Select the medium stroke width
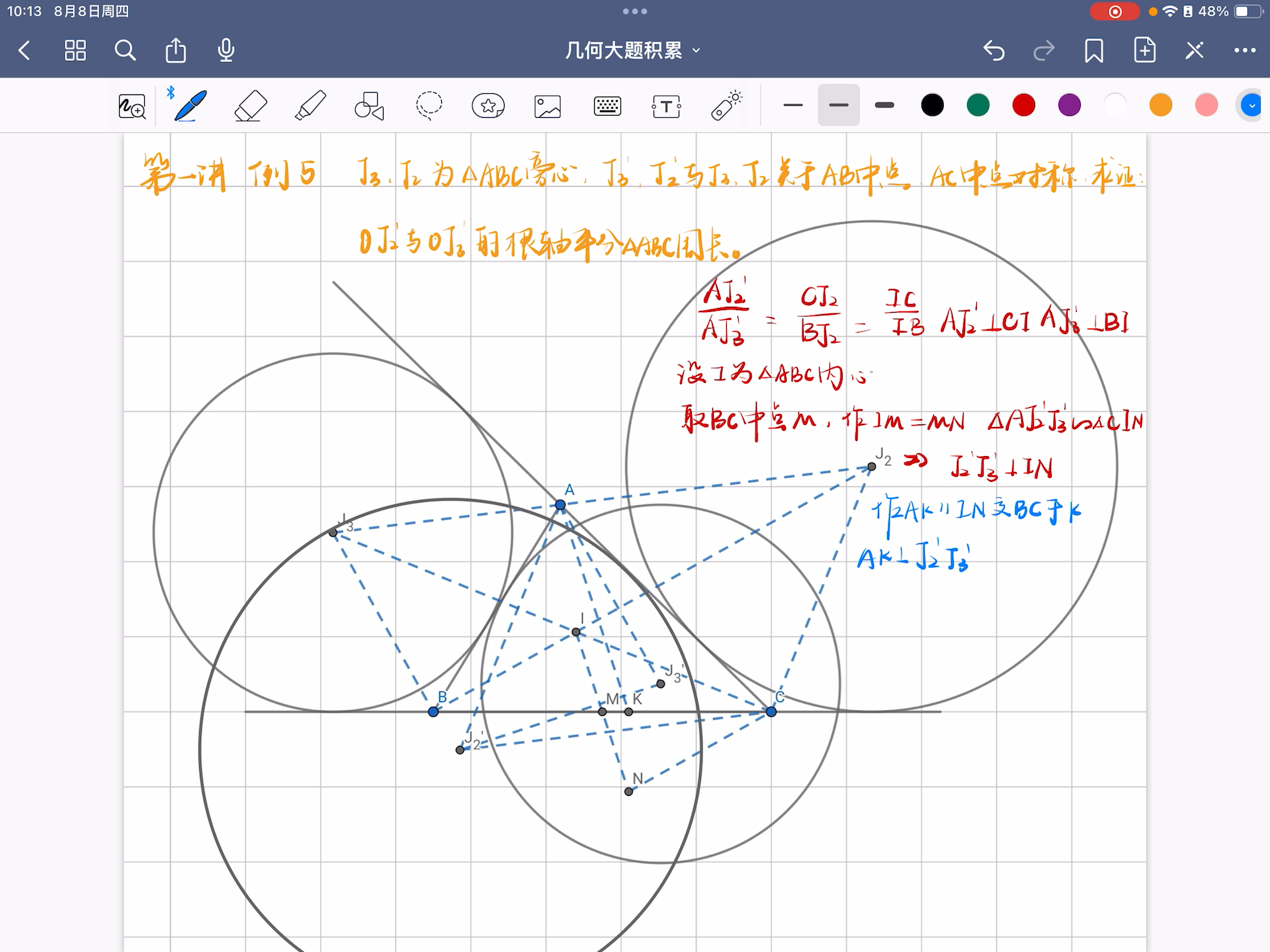1270x952 pixels. pyautogui.click(x=838, y=105)
